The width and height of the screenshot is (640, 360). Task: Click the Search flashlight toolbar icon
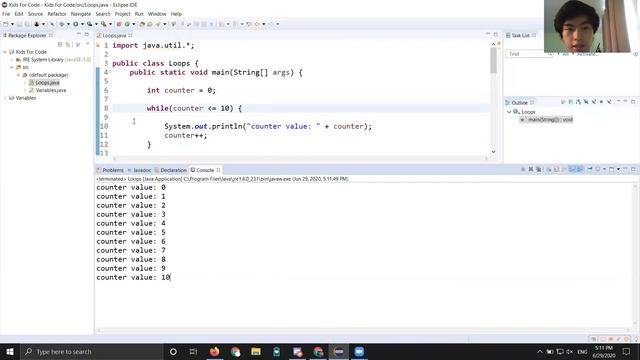pos(158,24)
